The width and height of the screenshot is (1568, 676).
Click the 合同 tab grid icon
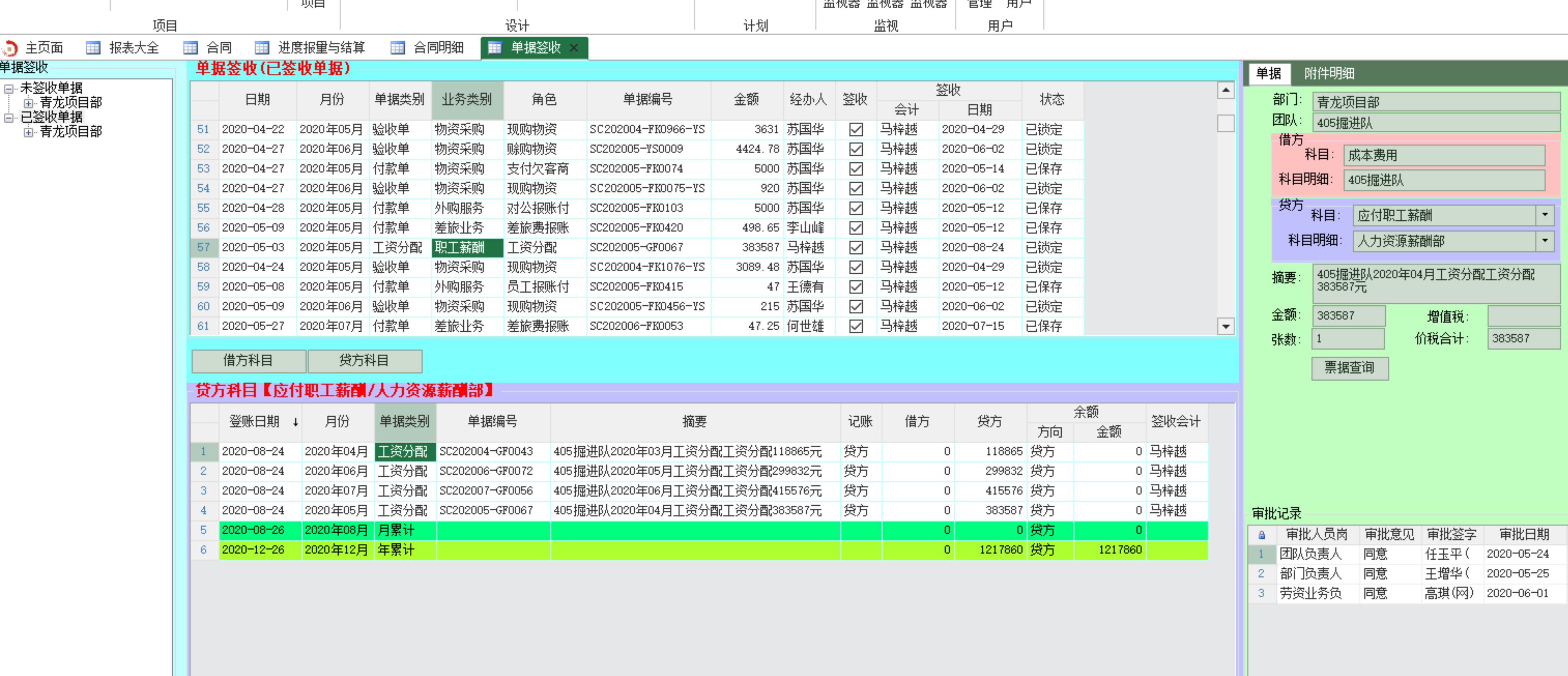pyautogui.click(x=191, y=48)
